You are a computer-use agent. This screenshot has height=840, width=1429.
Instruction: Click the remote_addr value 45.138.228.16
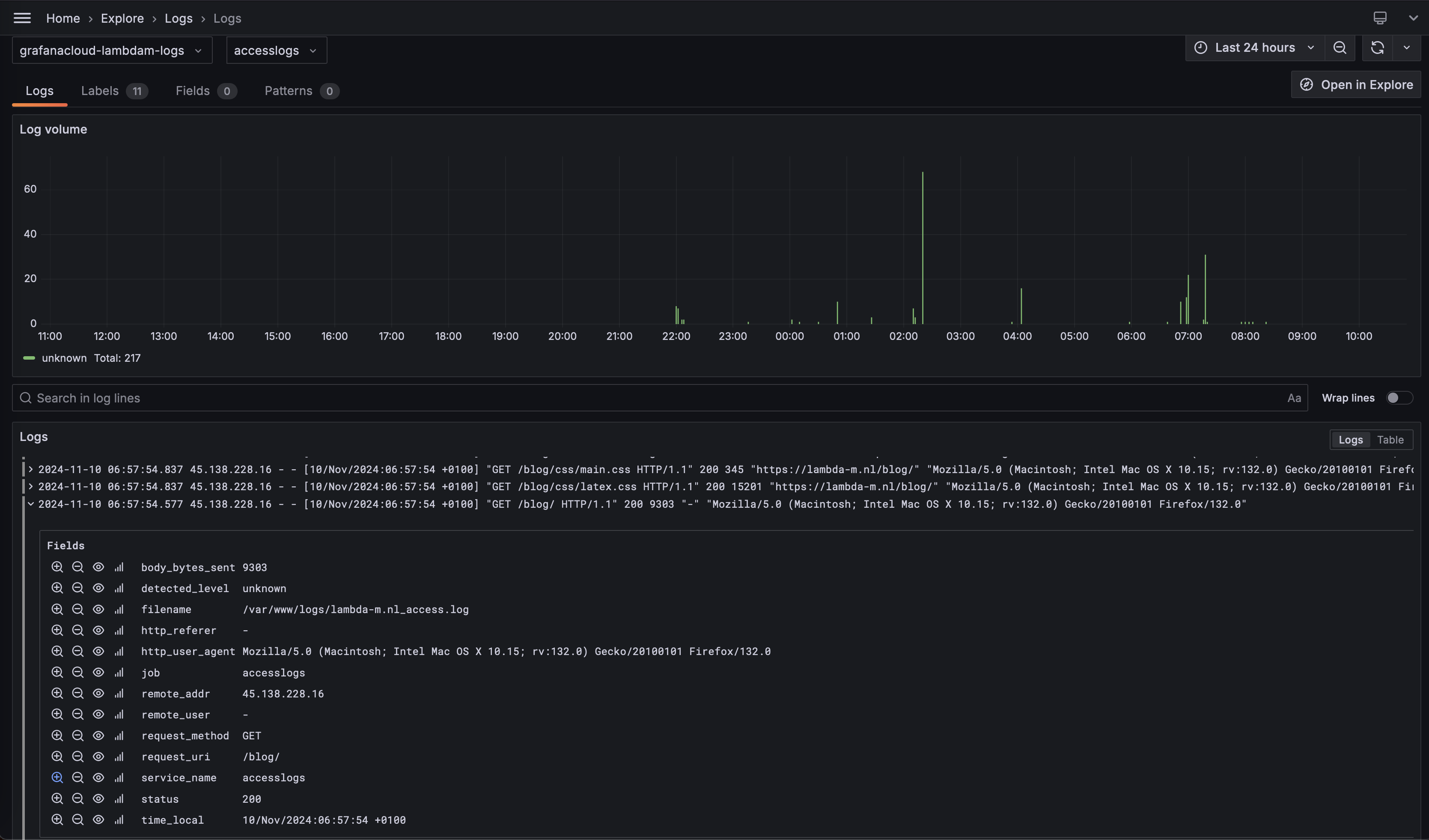coord(283,694)
